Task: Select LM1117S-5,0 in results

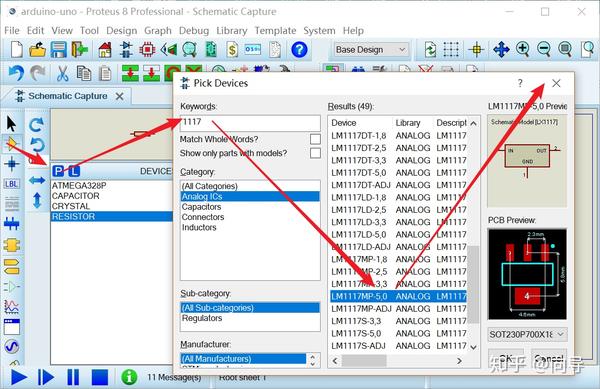Action: 398,334
